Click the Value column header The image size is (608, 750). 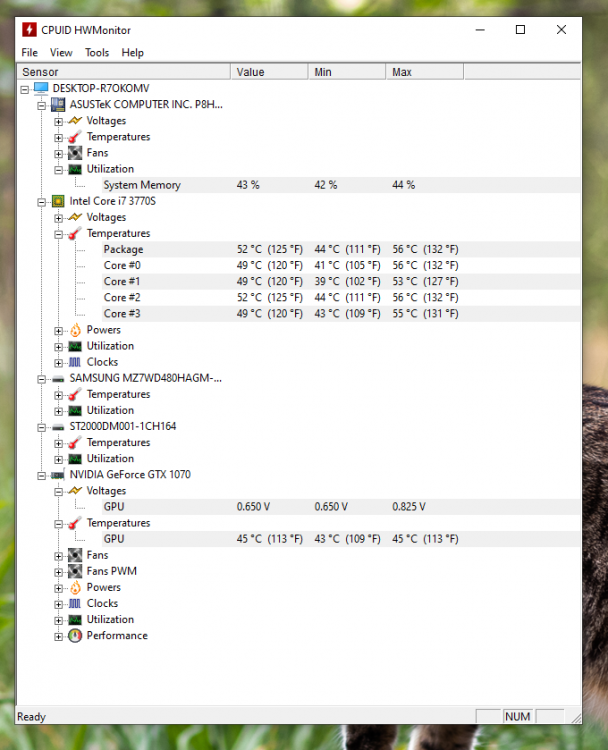269,72
